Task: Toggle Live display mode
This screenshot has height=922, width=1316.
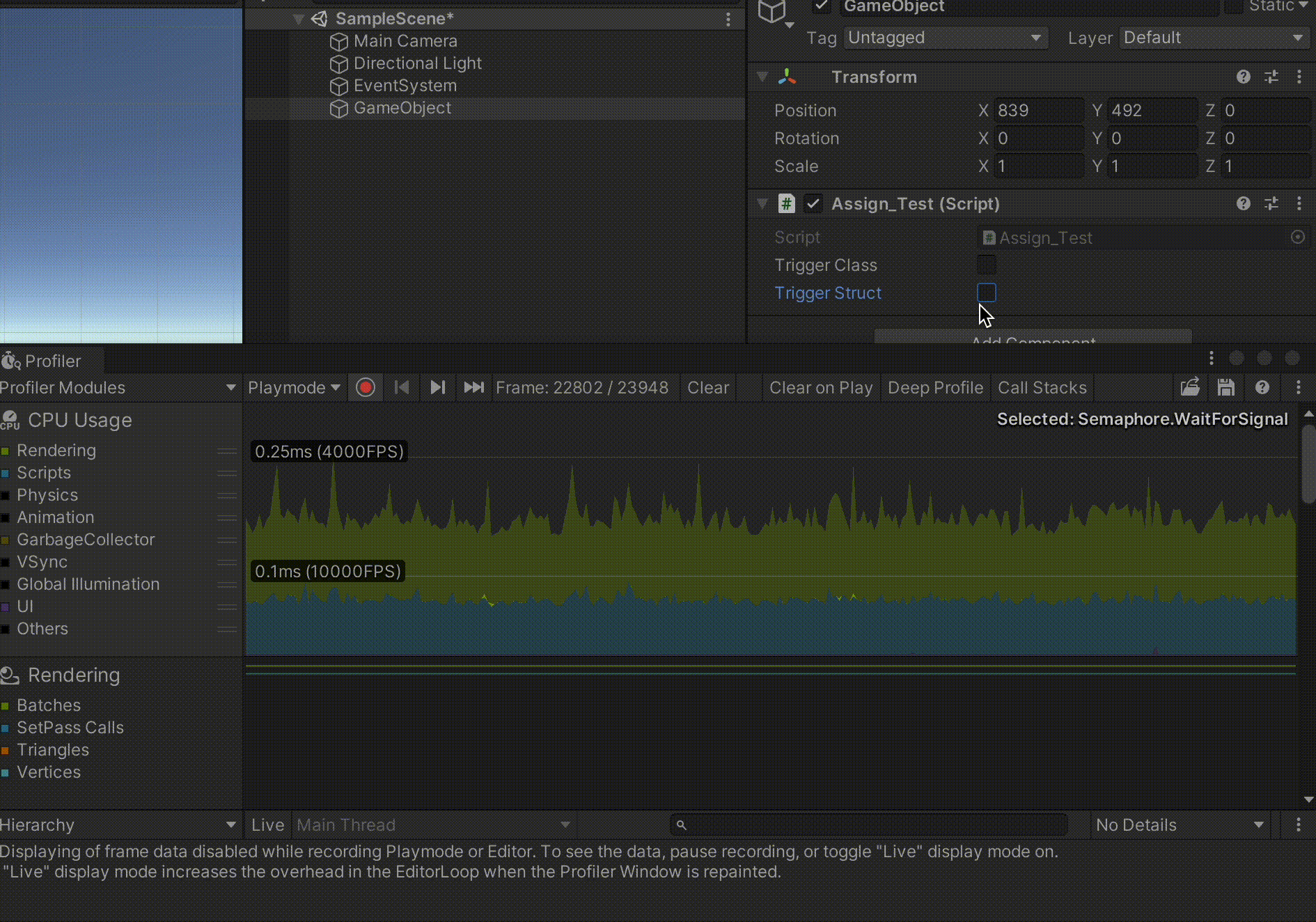Action: [268, 825]
